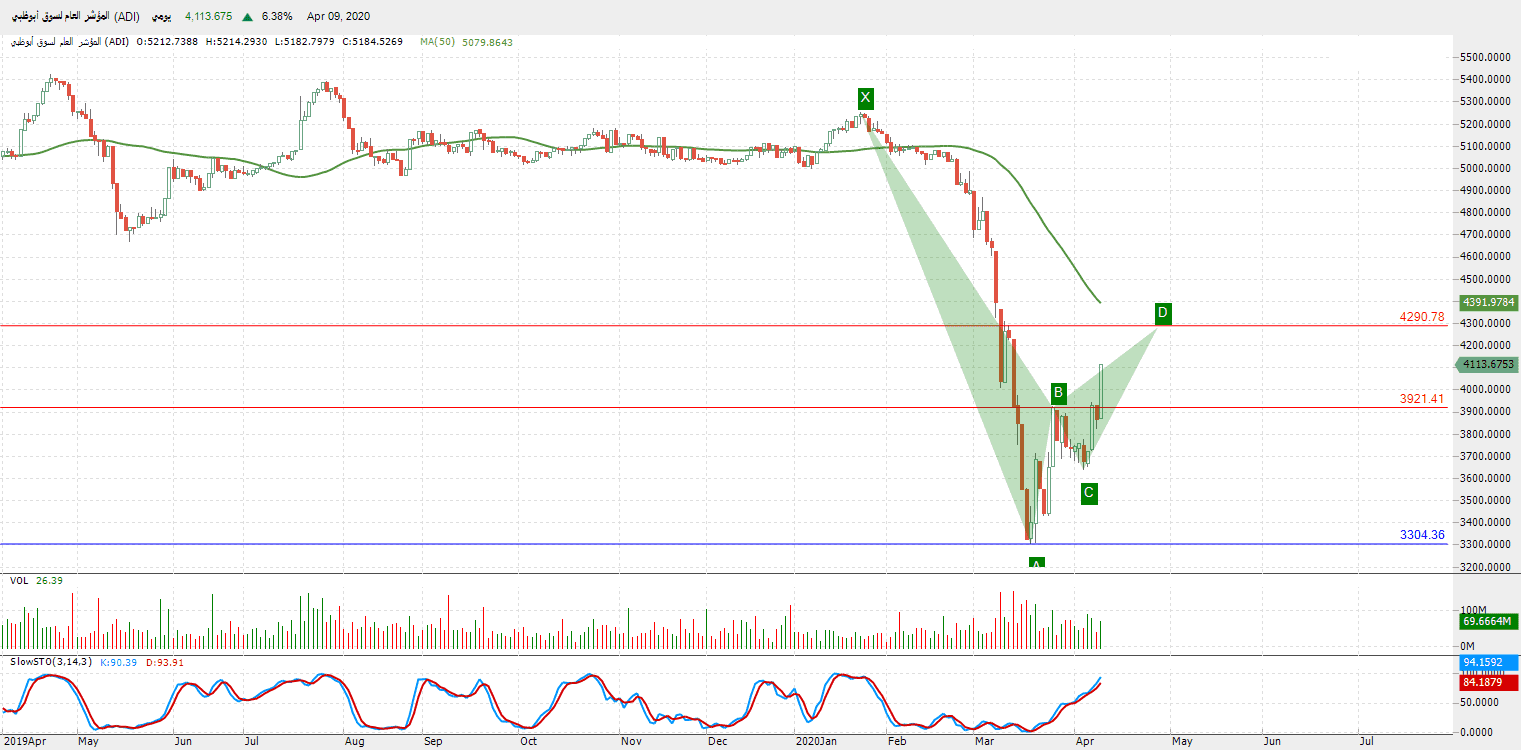The height and width of the screenshot is (750, 1521).
Task: Click the 5500.0000 price axis label
Action: coord(1485,57)
